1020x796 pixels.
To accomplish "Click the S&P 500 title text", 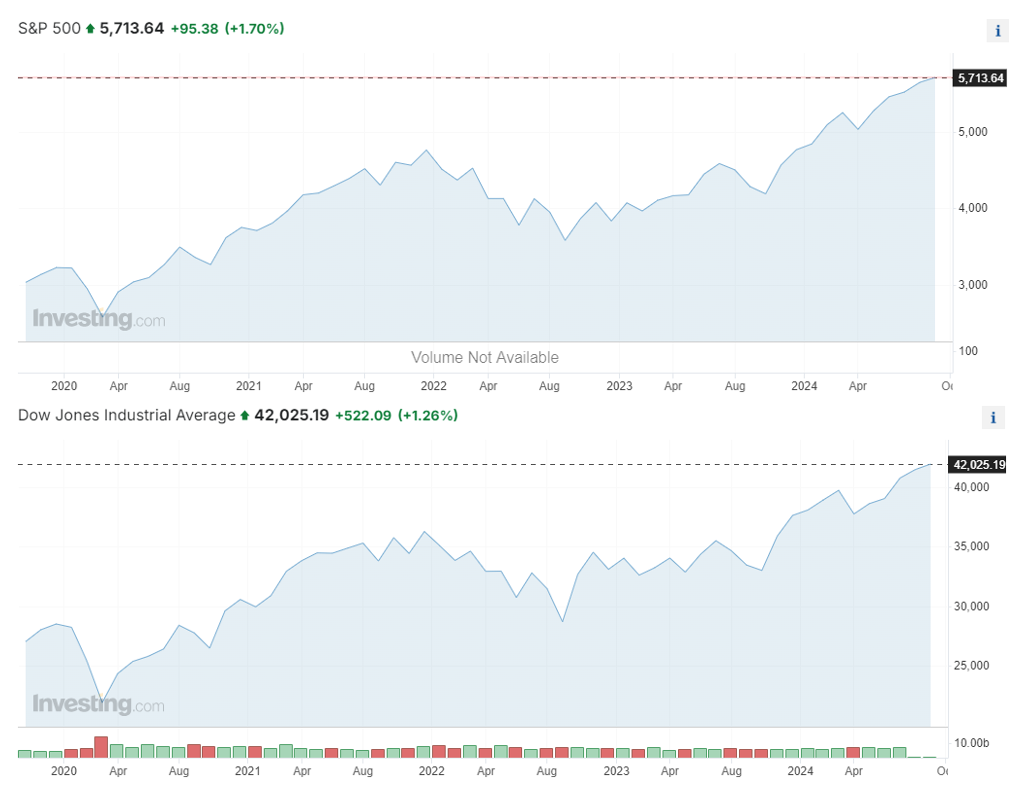I will point(49,29).
